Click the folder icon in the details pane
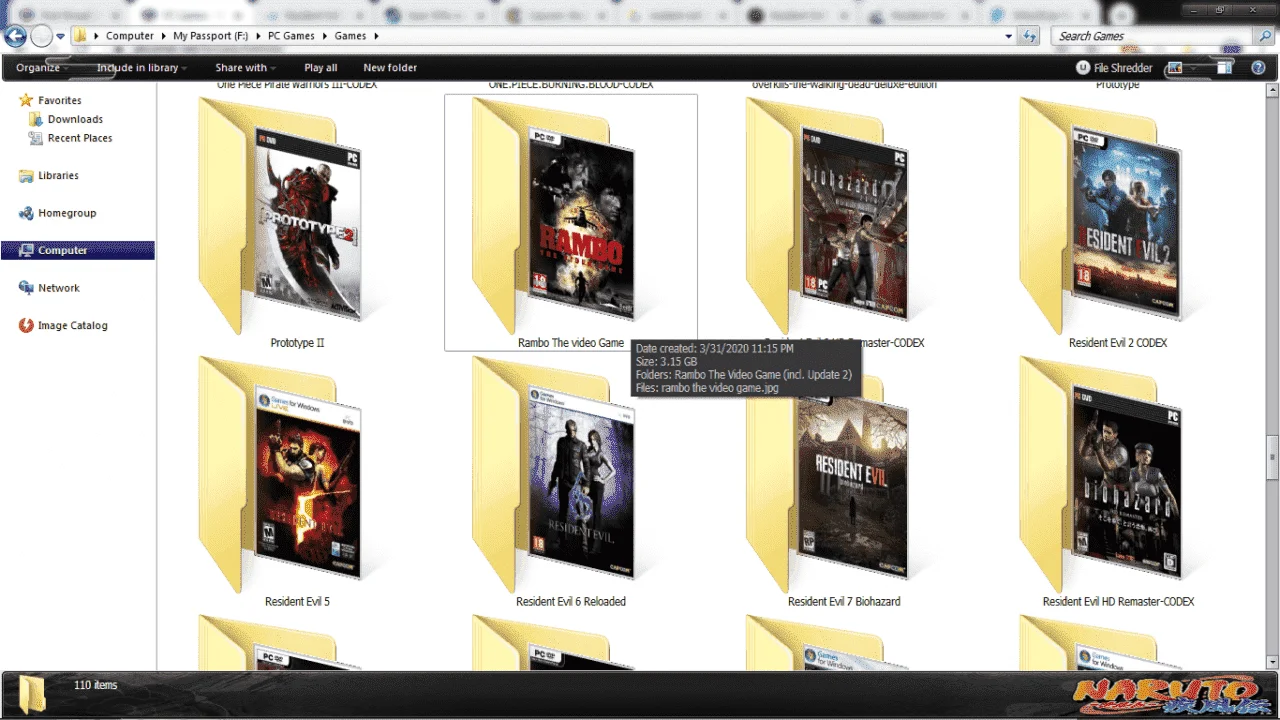Image resolution: width=1280 pixels, height=720 pixels. (32, 693)
